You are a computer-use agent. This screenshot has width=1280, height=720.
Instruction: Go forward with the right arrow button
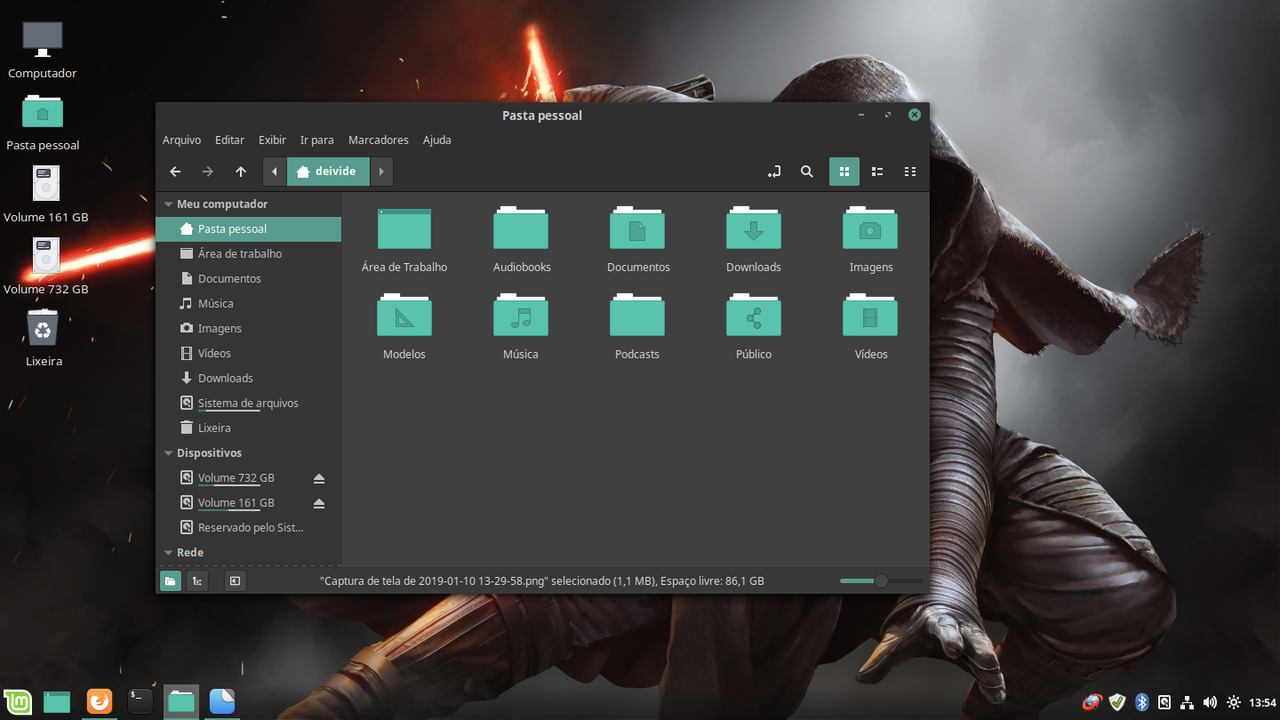(208, 172)
